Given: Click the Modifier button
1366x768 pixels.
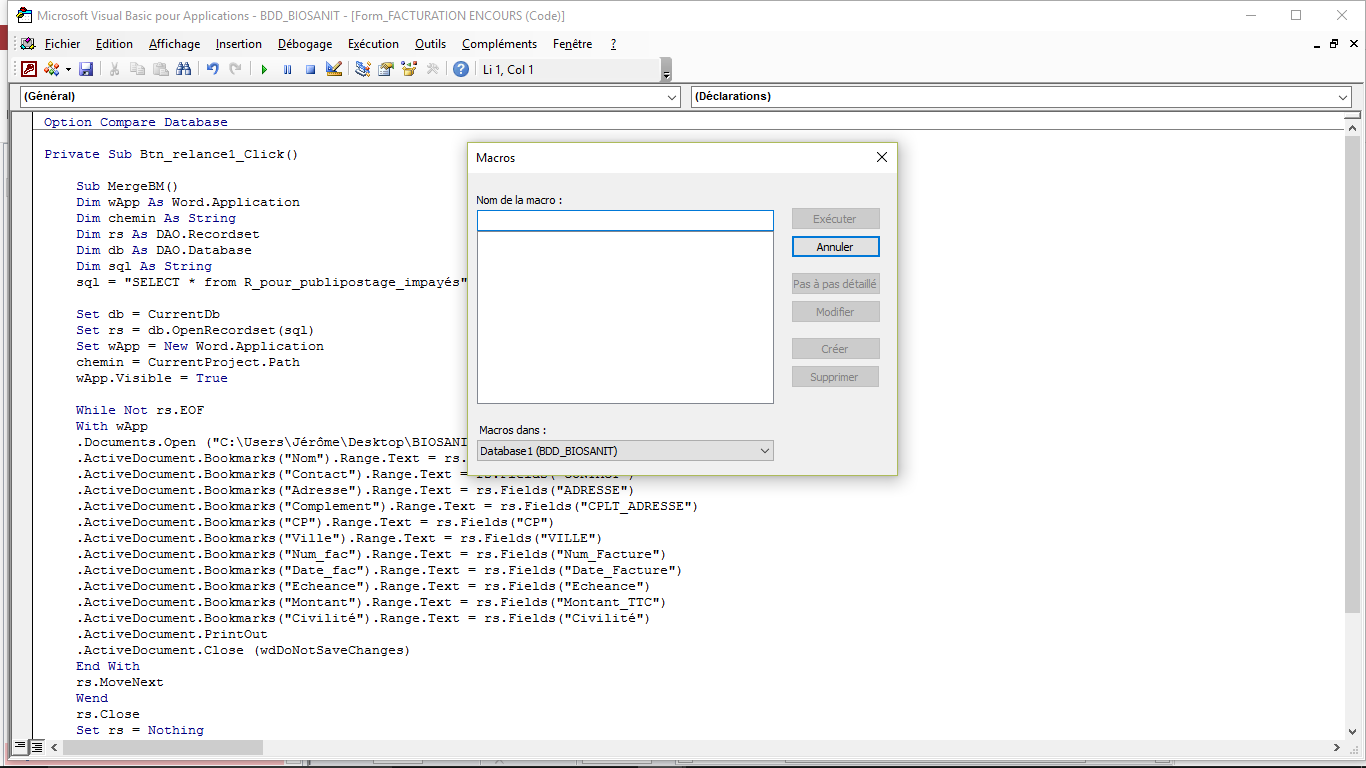Looking at the screenshot, I should [x=835, y=312].
